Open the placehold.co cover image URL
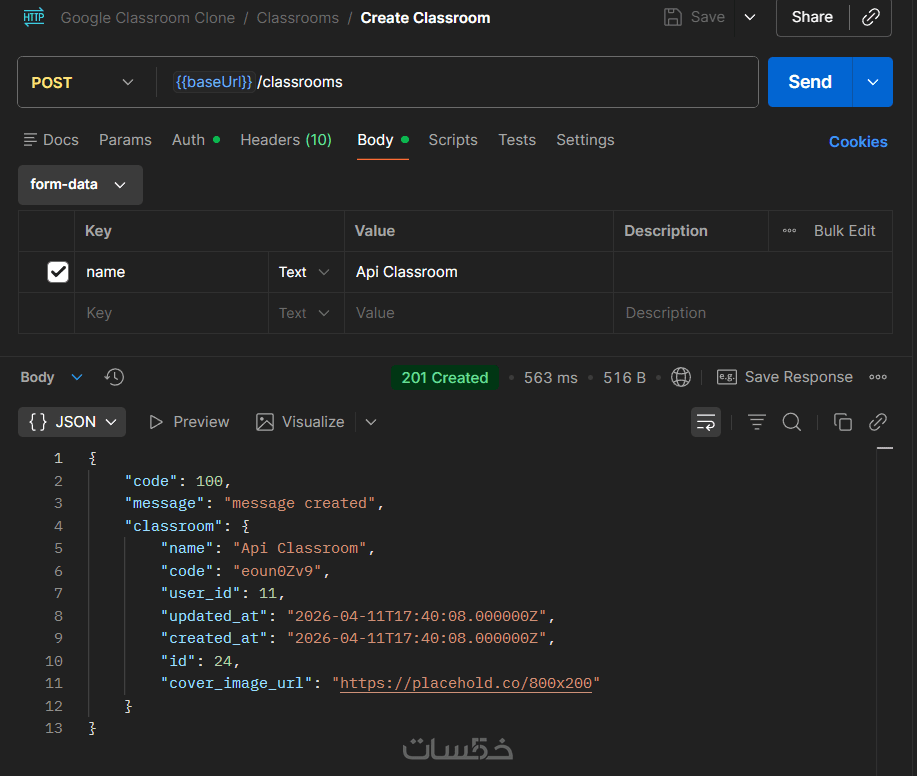Viewport: 917px width, 776px height. [x=466, y=683]
